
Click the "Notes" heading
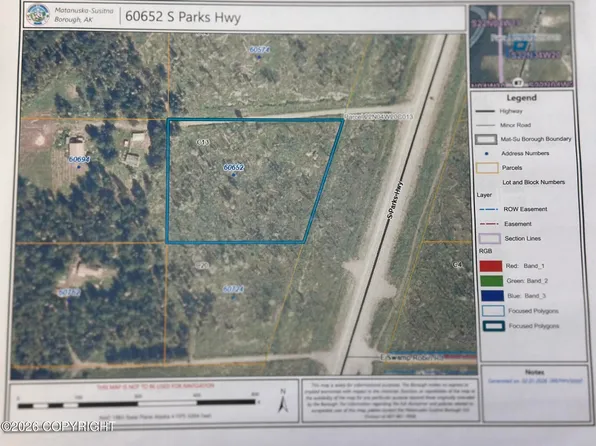(x=534, y=372)
